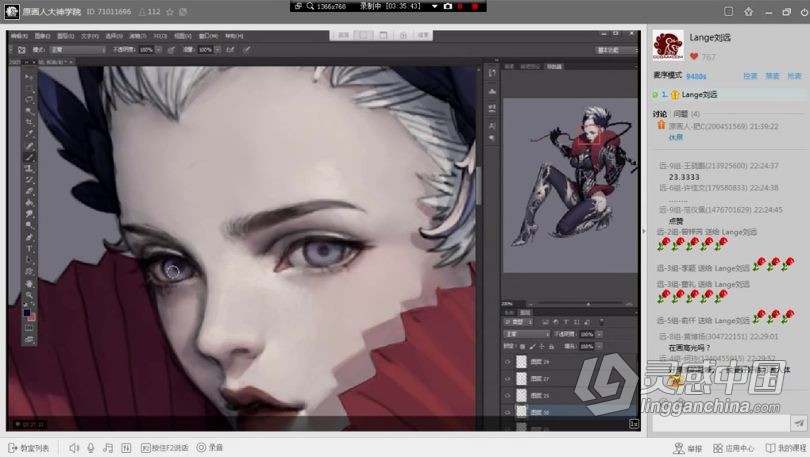Select the Rectangular Marquee tool
810x457 pixels.
click(29, 88)
